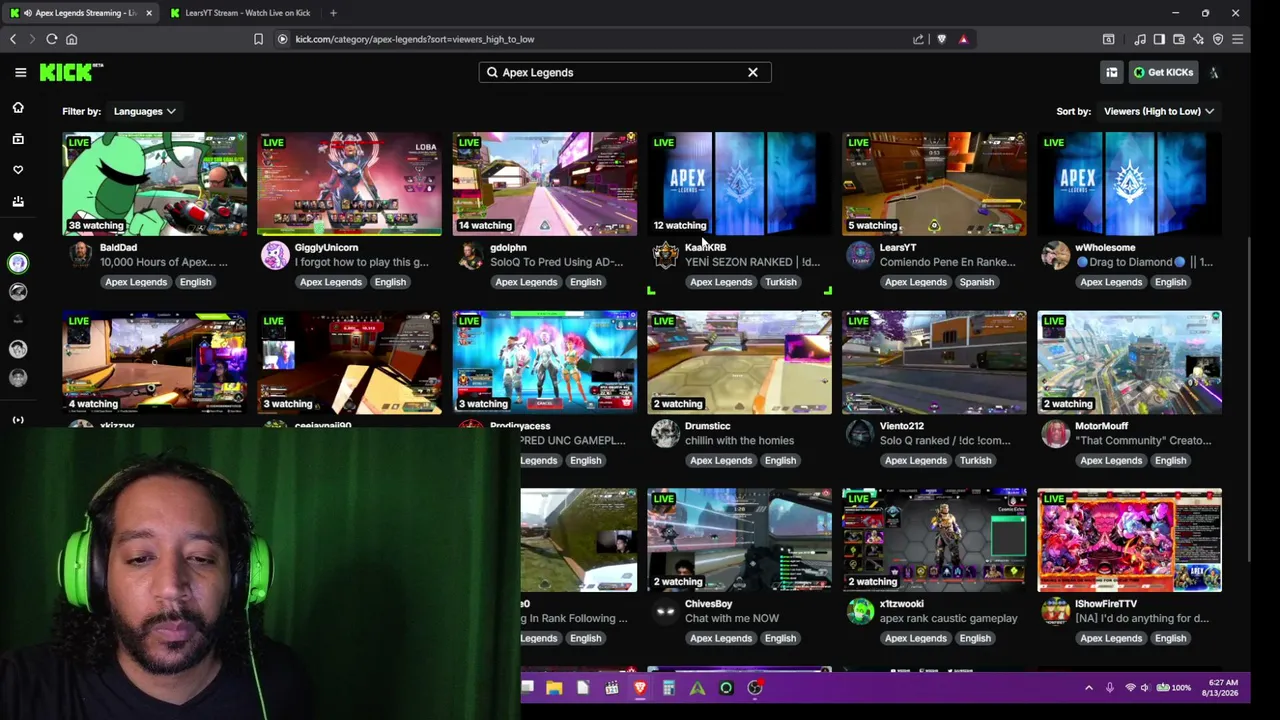Click the Spanish tag under LearsYT
Image resolution: width=1280 pixels, height=720 pixels.
[x=977, y=282]
